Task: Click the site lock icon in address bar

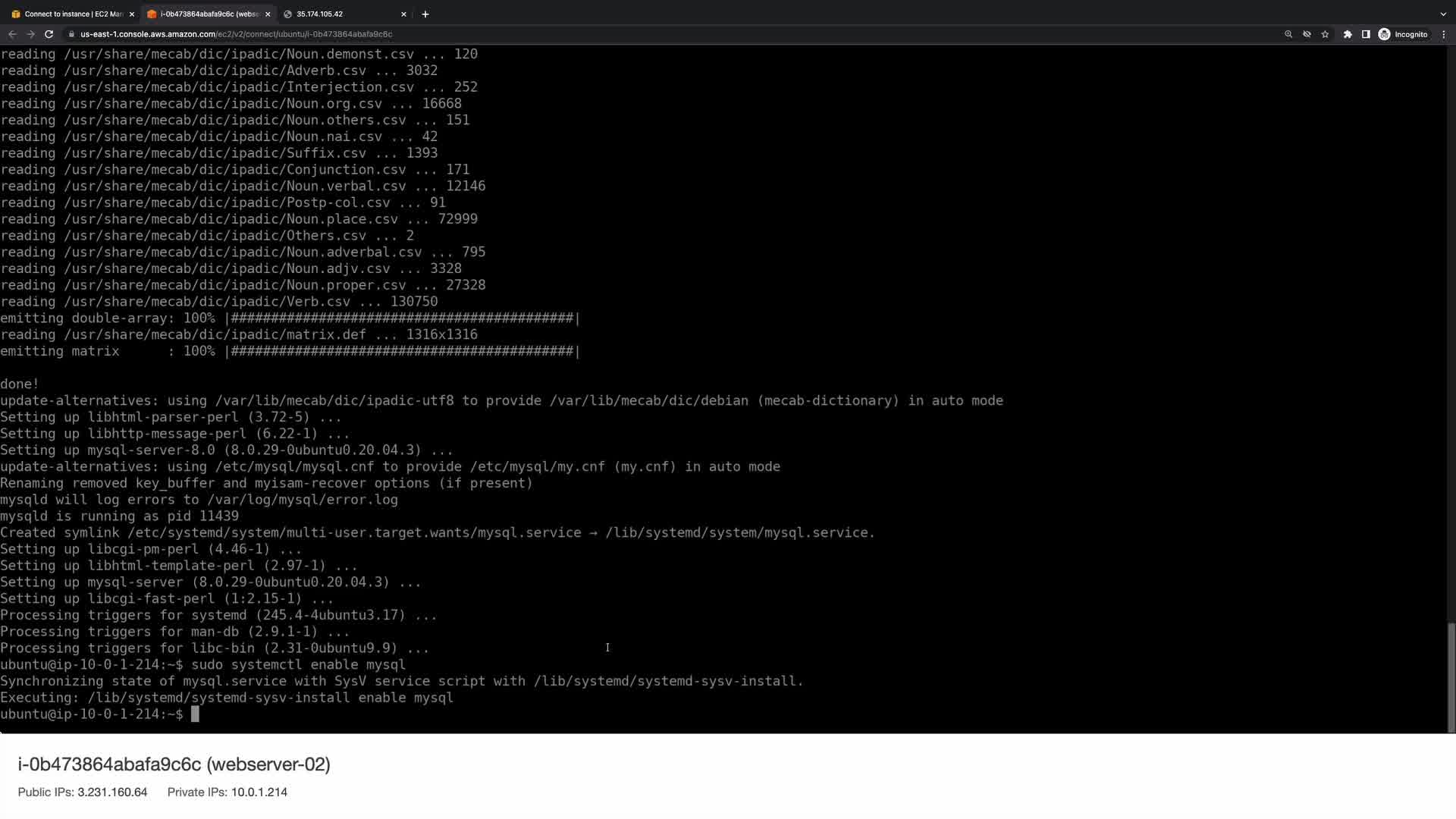Action: (71, 34)
